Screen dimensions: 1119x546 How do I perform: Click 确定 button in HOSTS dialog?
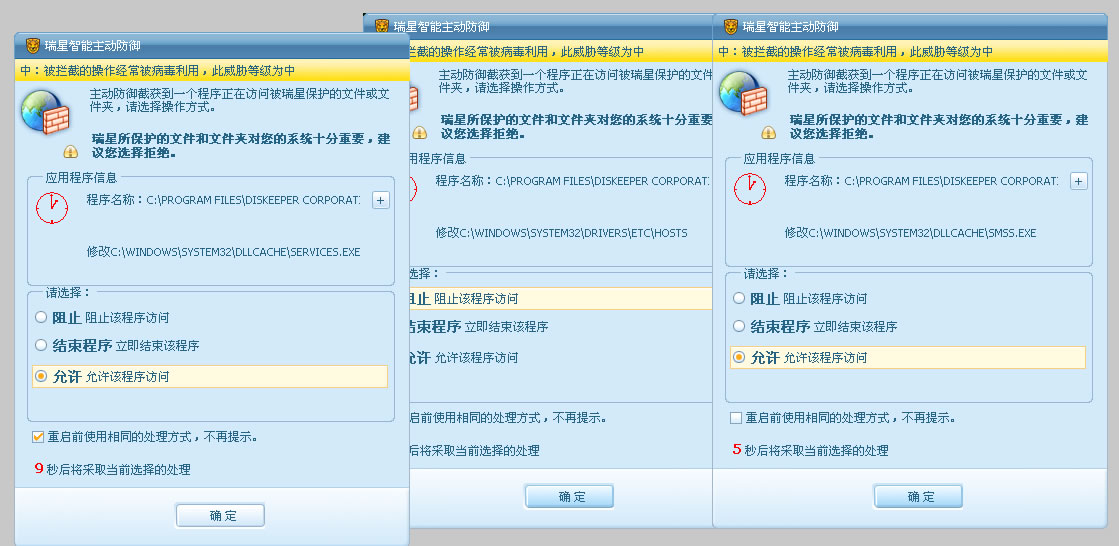click(569, 496)
